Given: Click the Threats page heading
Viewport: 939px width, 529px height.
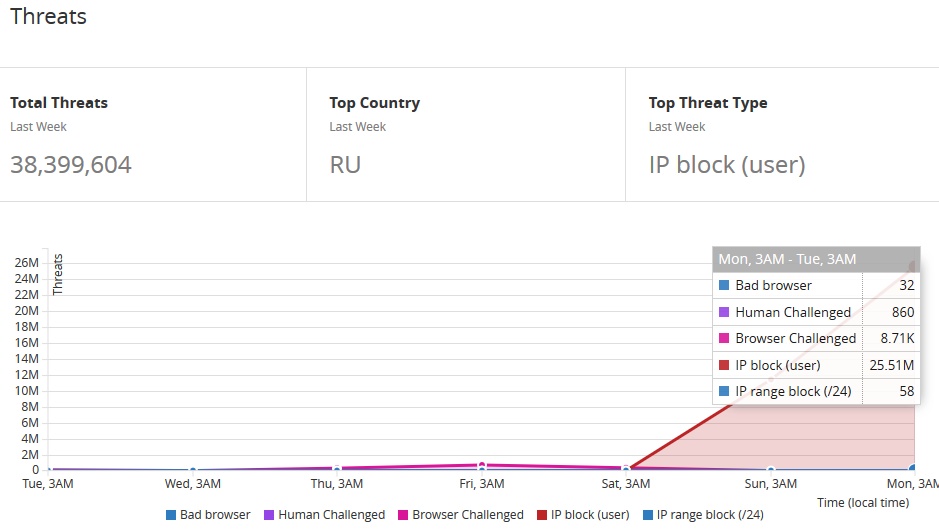Looking at the screenshot, I should click(49, 17).
